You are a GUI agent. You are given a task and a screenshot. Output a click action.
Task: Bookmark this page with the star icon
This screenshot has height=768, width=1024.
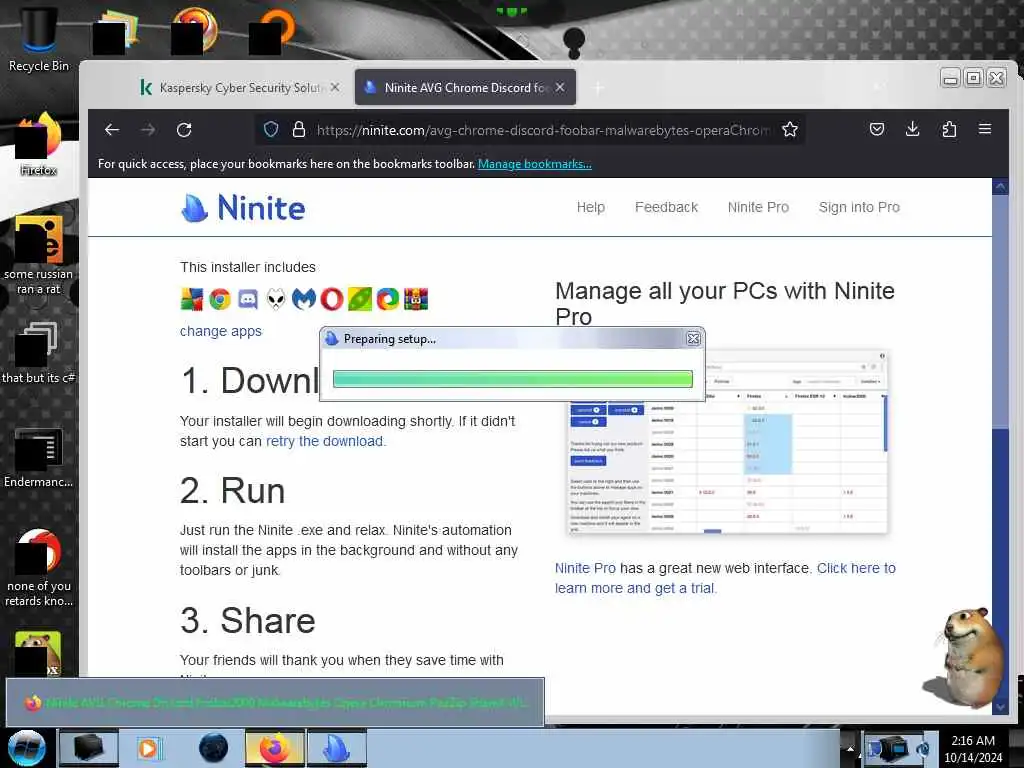coord(790,129)
